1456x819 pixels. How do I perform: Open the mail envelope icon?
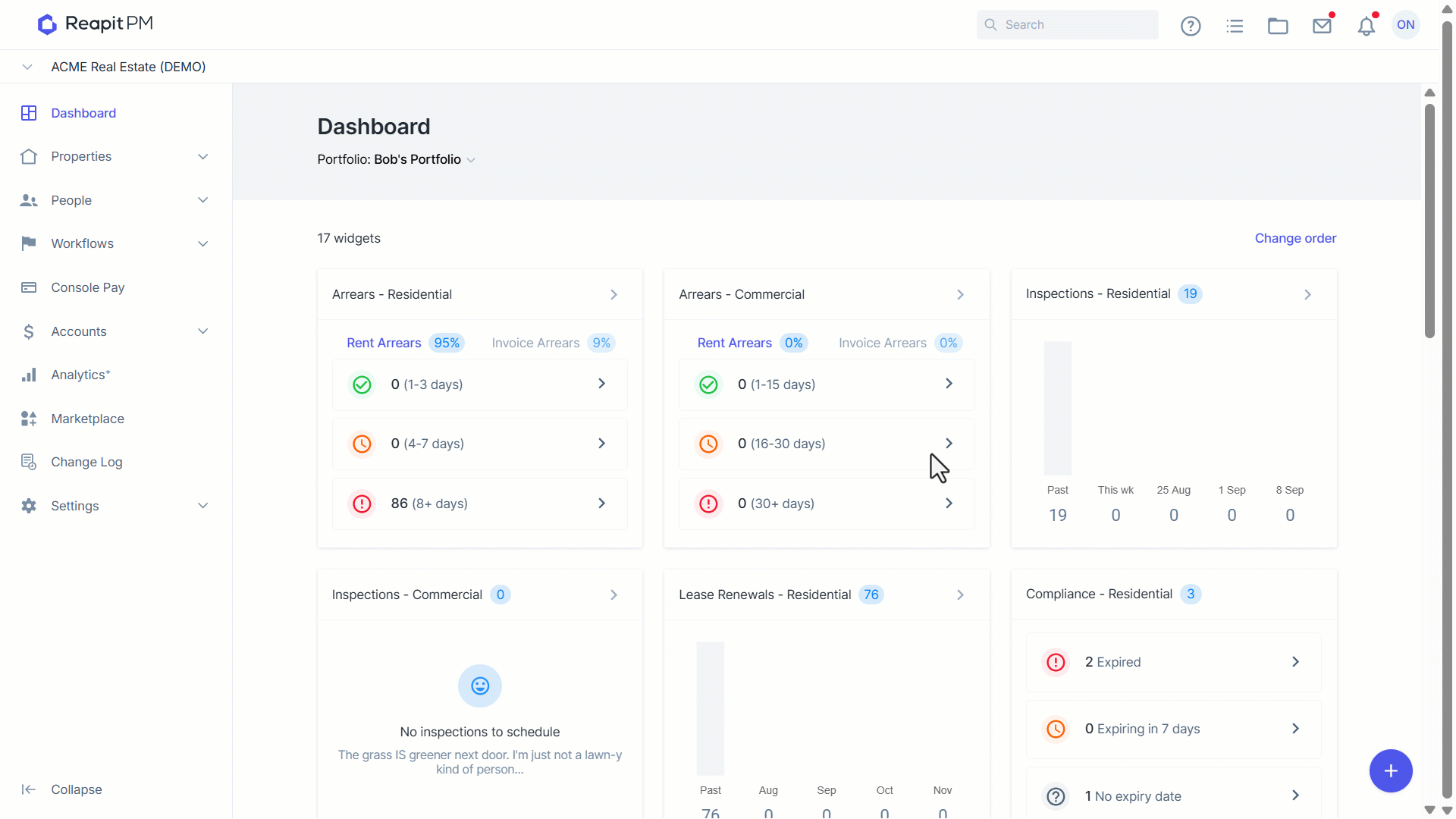pos(1322,26)
